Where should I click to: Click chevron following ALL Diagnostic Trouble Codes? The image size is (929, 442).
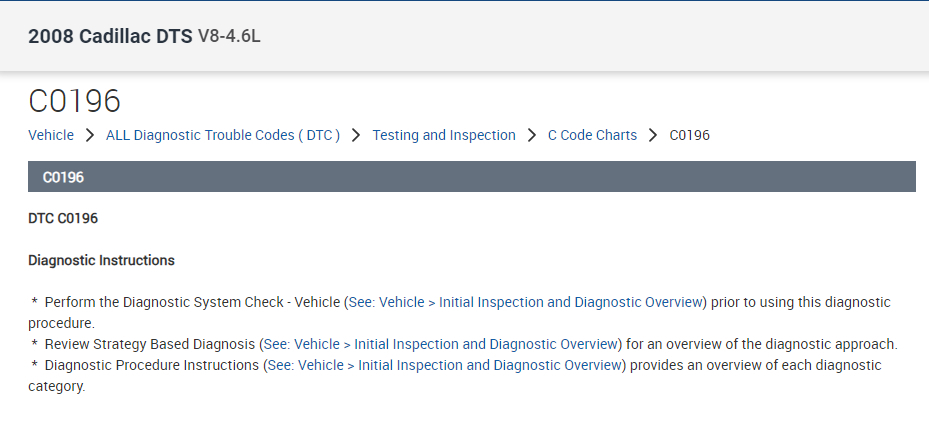(357, 135)
